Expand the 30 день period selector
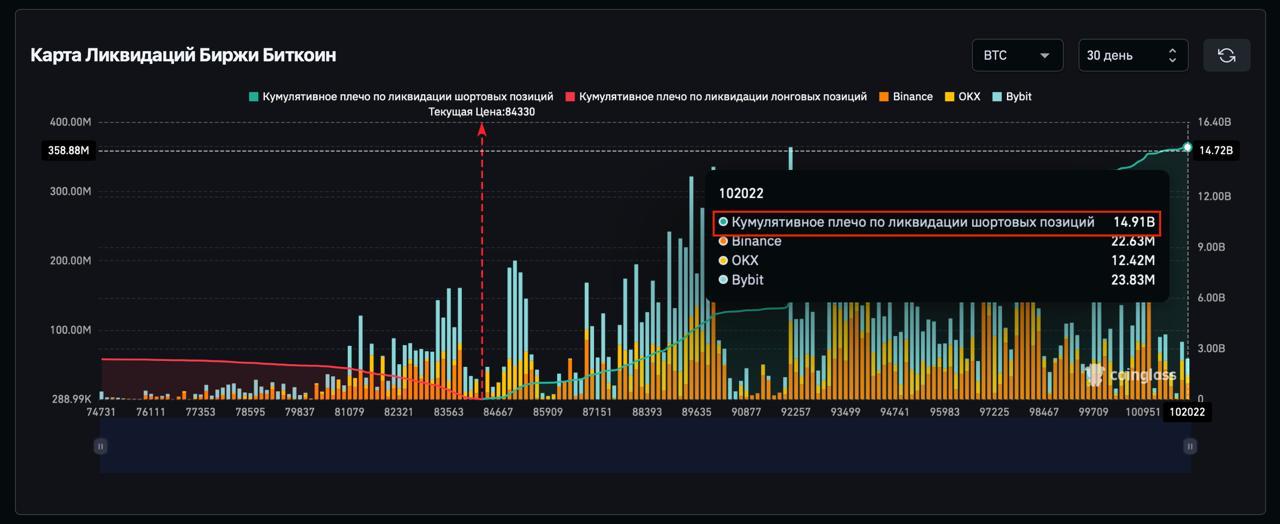Image resolution: width=1280 pixels, height=524 pixels. coord(1133,56)
